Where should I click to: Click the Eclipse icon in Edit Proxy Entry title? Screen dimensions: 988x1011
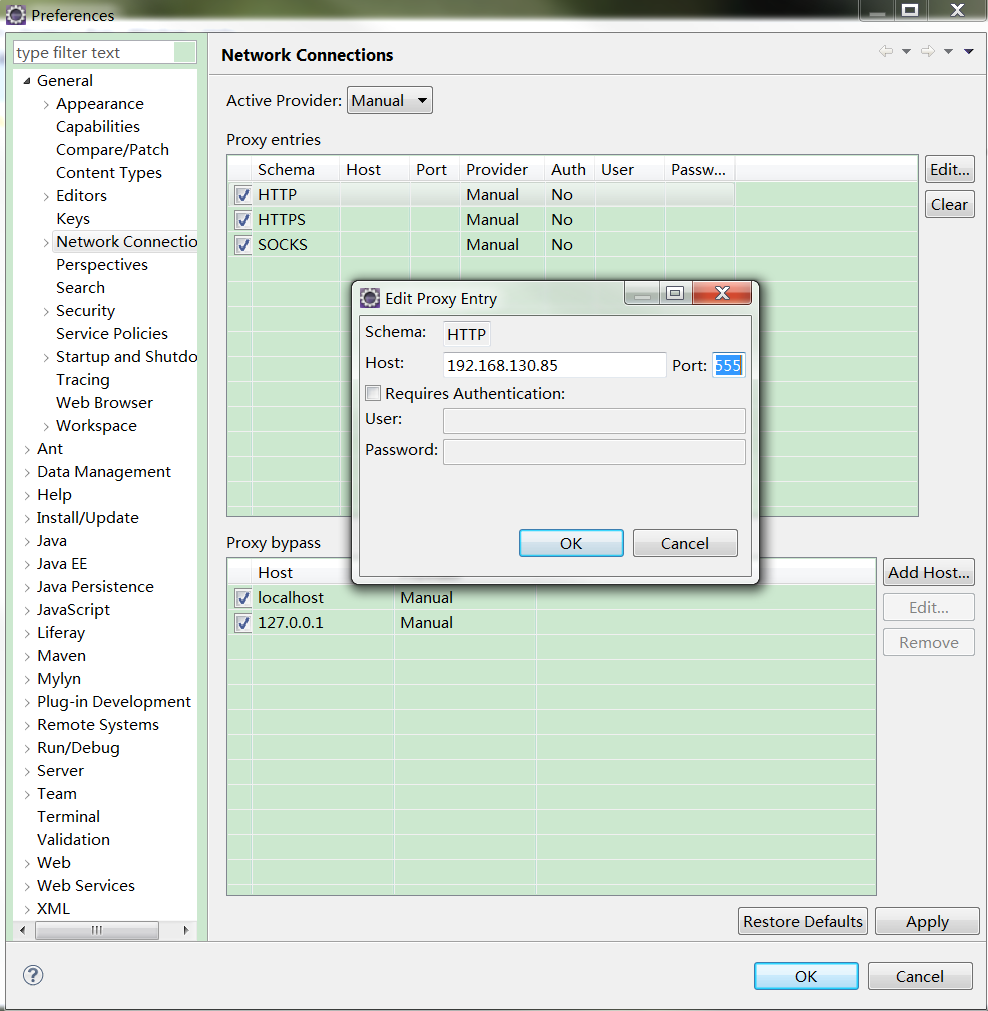[x=370, y=298]
